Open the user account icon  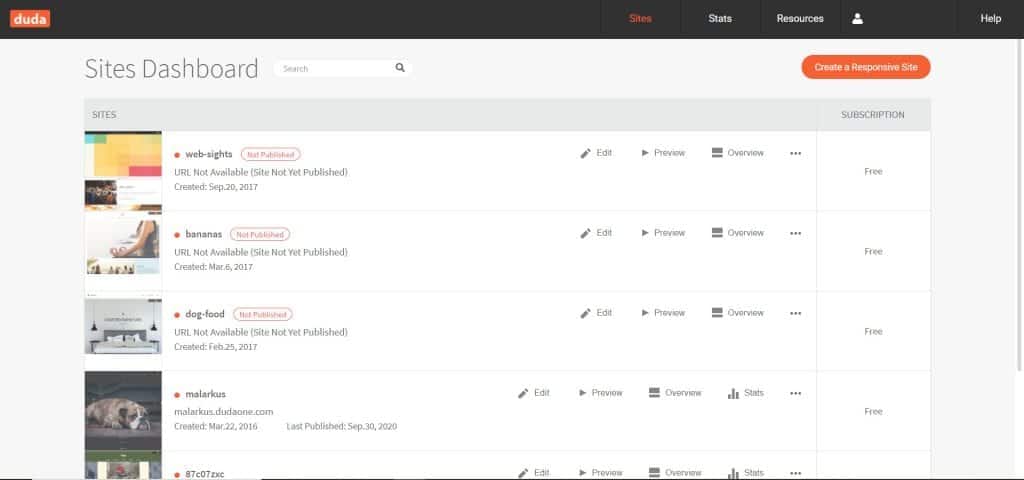pos(857,19)
